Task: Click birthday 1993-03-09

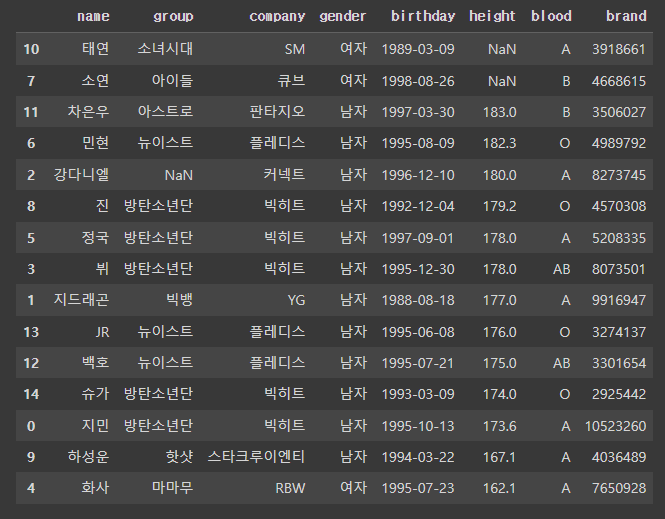Action: click(418, 394)
